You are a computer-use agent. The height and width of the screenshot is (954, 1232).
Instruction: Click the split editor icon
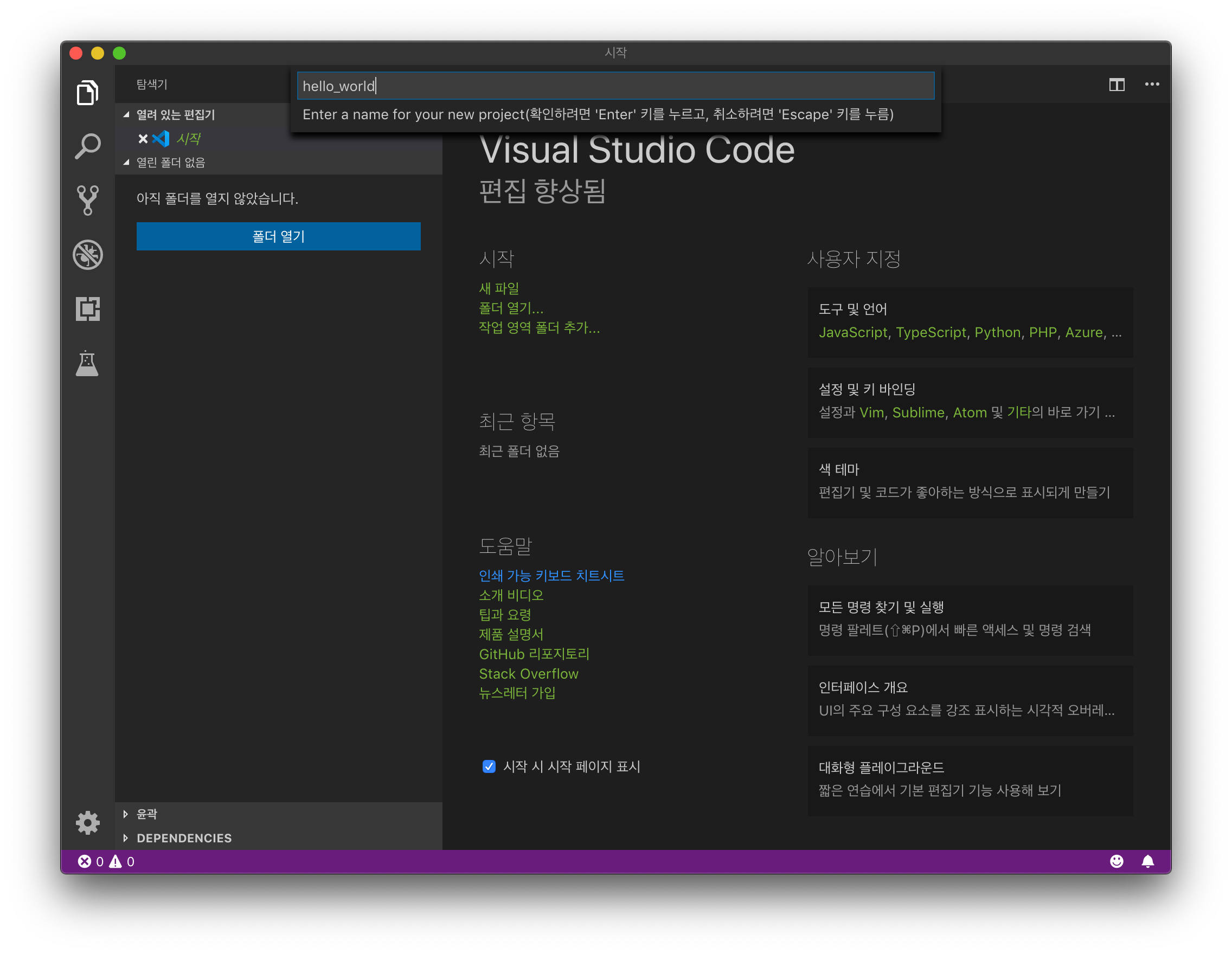[1116, 85]
